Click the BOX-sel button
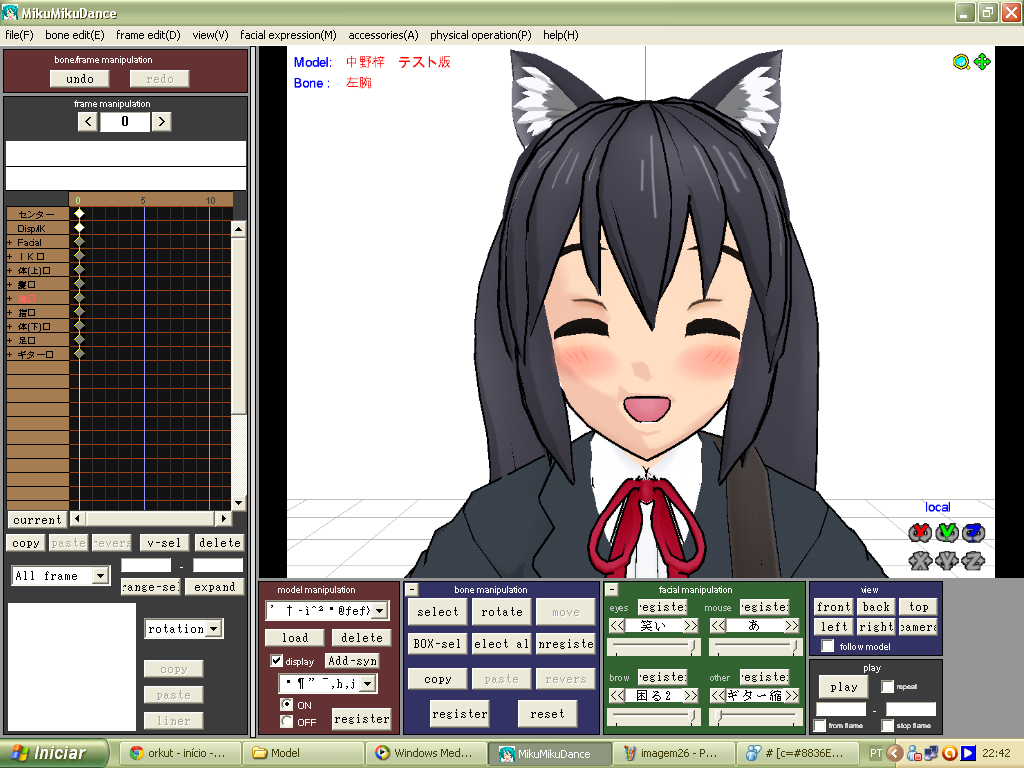Screen dimensions: 1024x768 438,644
